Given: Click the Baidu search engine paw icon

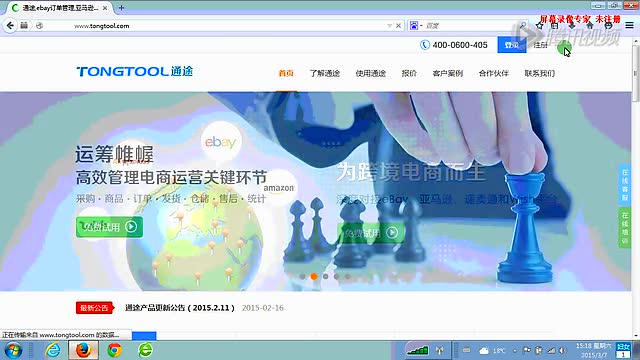Looking at the screenshot, I should click(x=414, y=26).
